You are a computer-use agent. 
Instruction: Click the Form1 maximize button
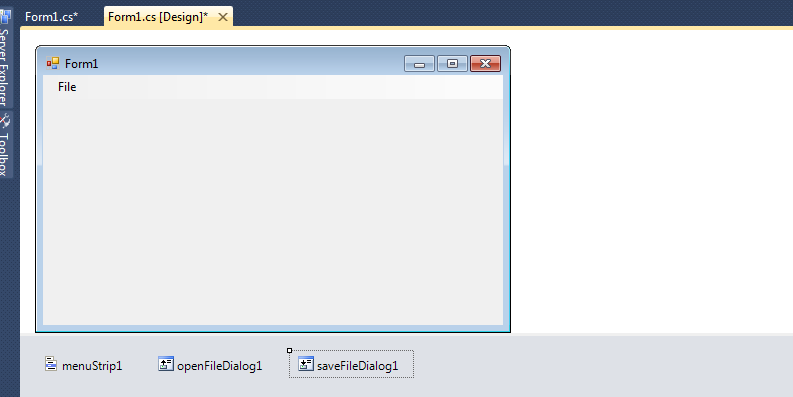coord(452,64)
